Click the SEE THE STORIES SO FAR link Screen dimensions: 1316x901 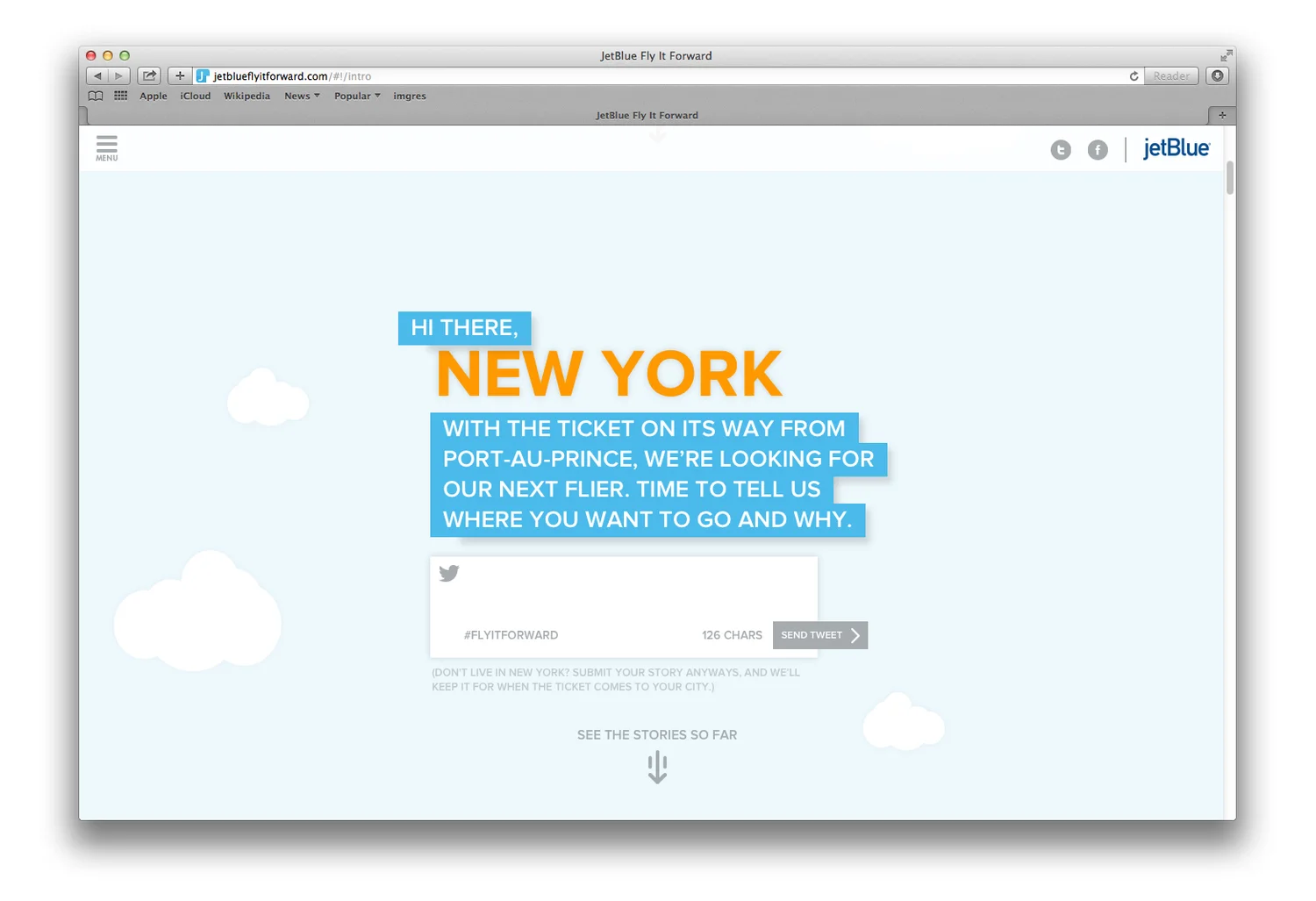657,735
